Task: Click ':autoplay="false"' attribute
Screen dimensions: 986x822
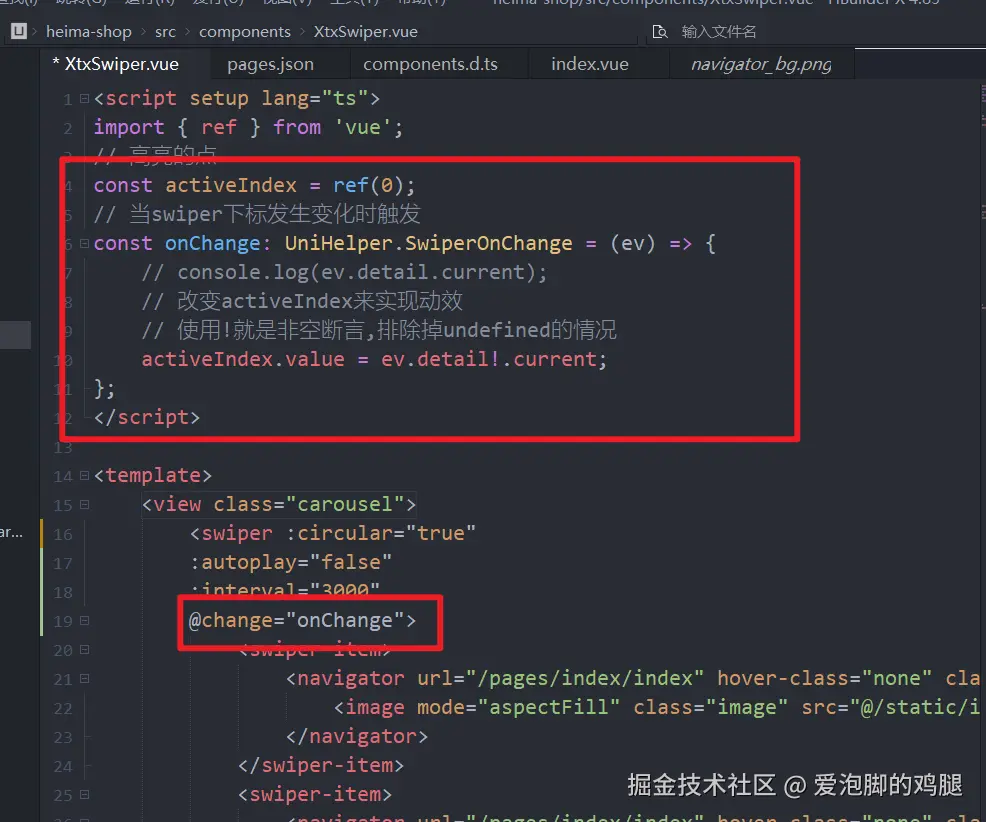Action: 291,562
